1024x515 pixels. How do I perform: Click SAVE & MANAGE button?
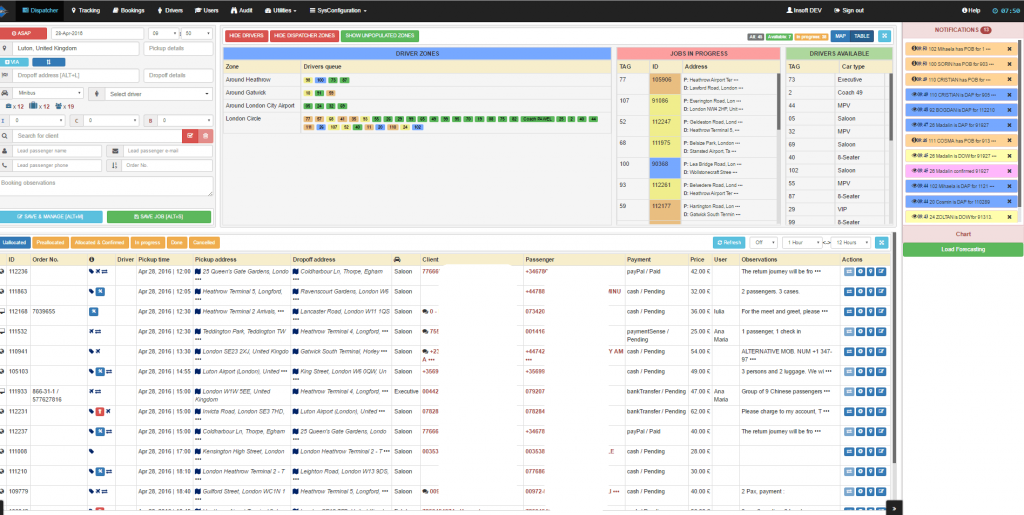click(51, 216)
